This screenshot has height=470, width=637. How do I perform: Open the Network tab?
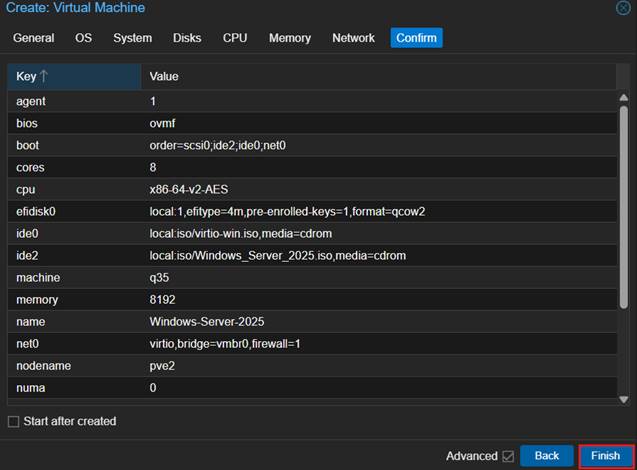(x=353, y=38)
